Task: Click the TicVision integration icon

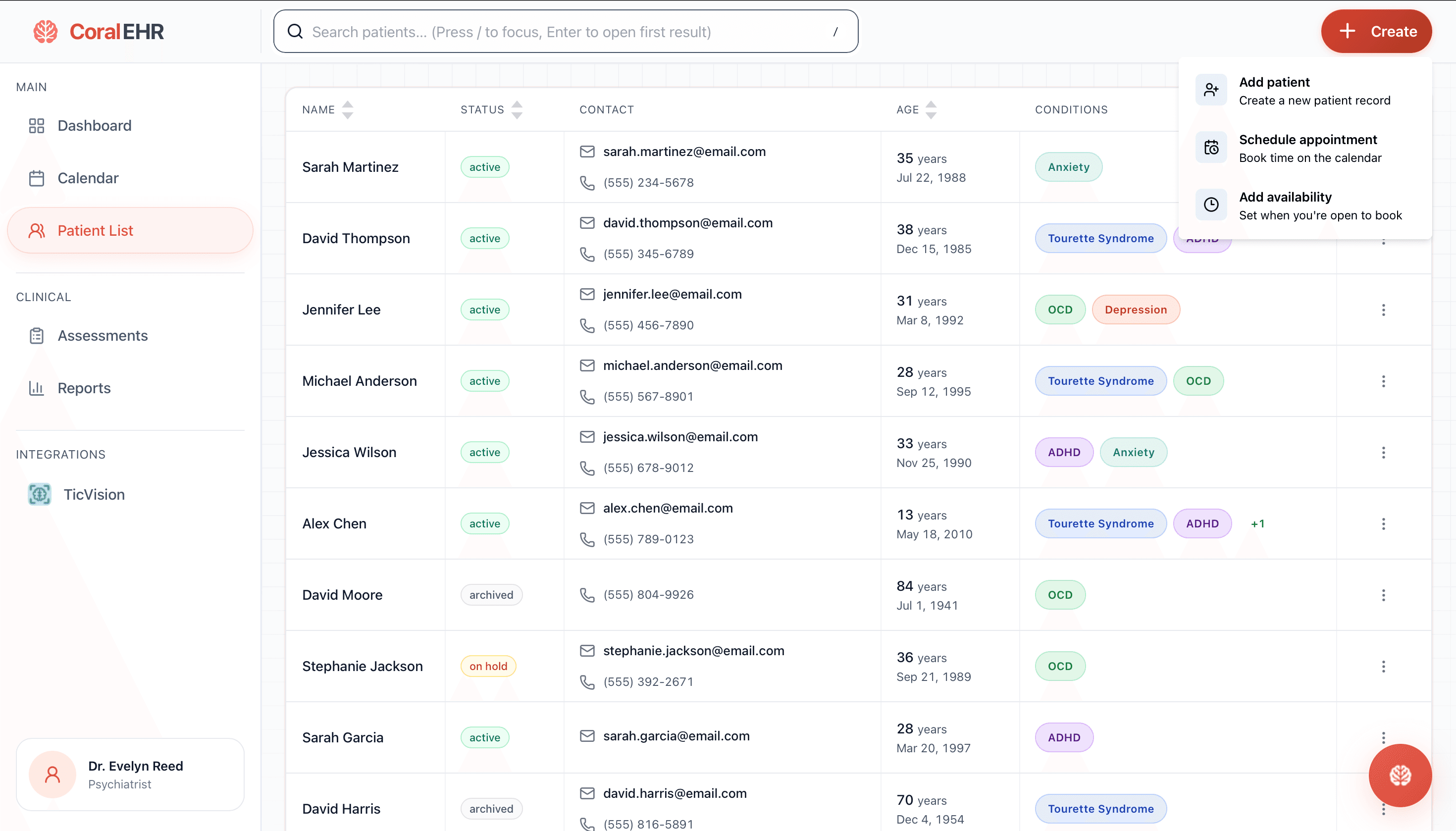Action: pos(40,494)
